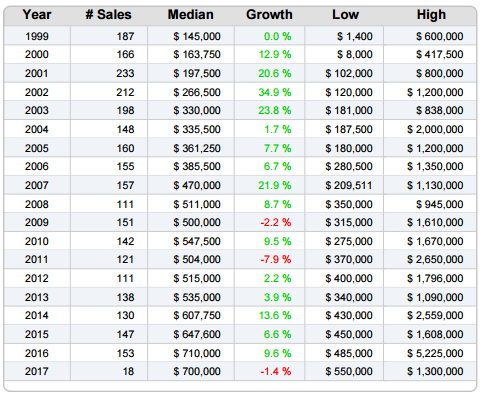Select the -7.9 % growth for 2011

pos(276,259)
